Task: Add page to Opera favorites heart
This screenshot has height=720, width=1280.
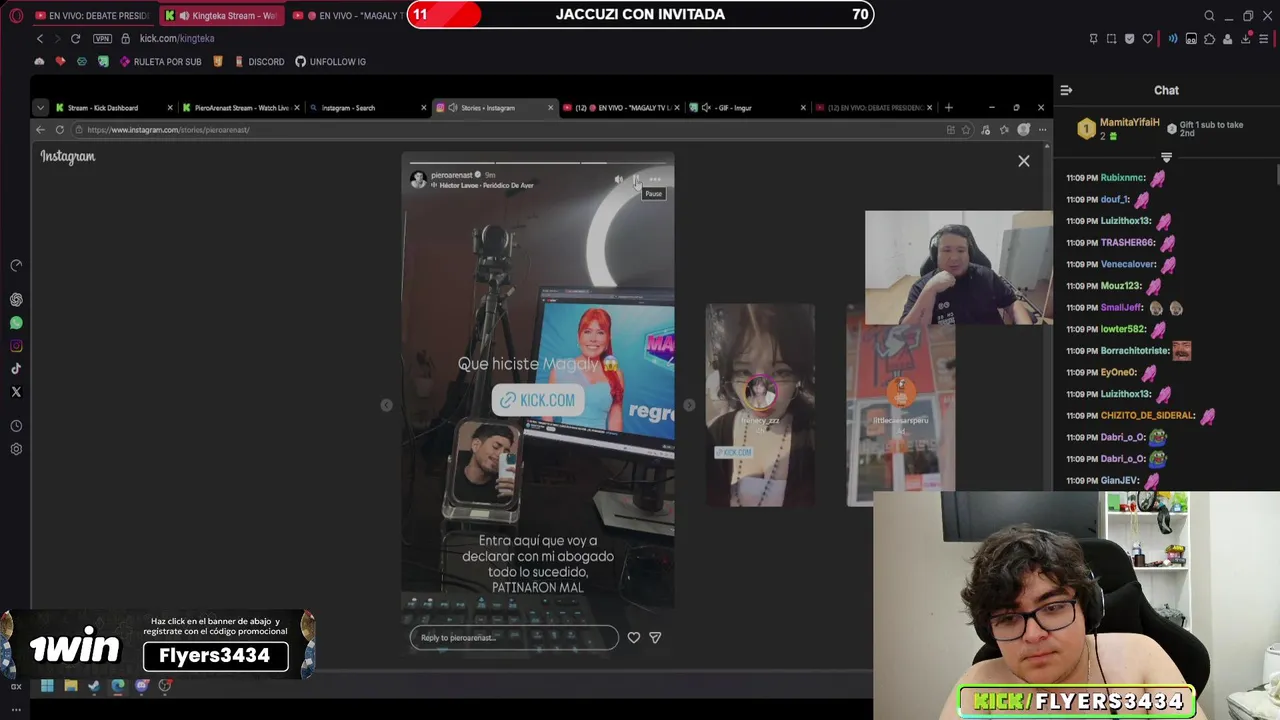Action: (1148, 39)
